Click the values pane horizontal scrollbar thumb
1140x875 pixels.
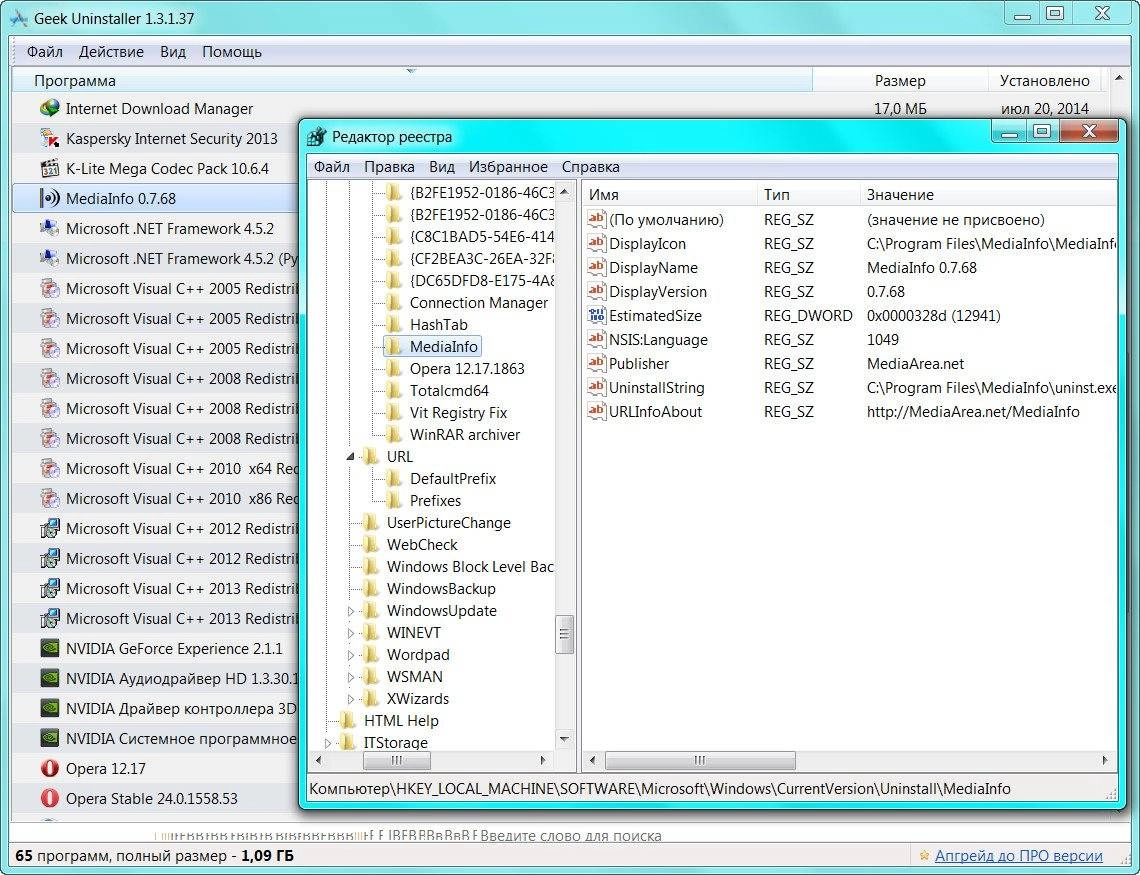(x=699, y=760)
